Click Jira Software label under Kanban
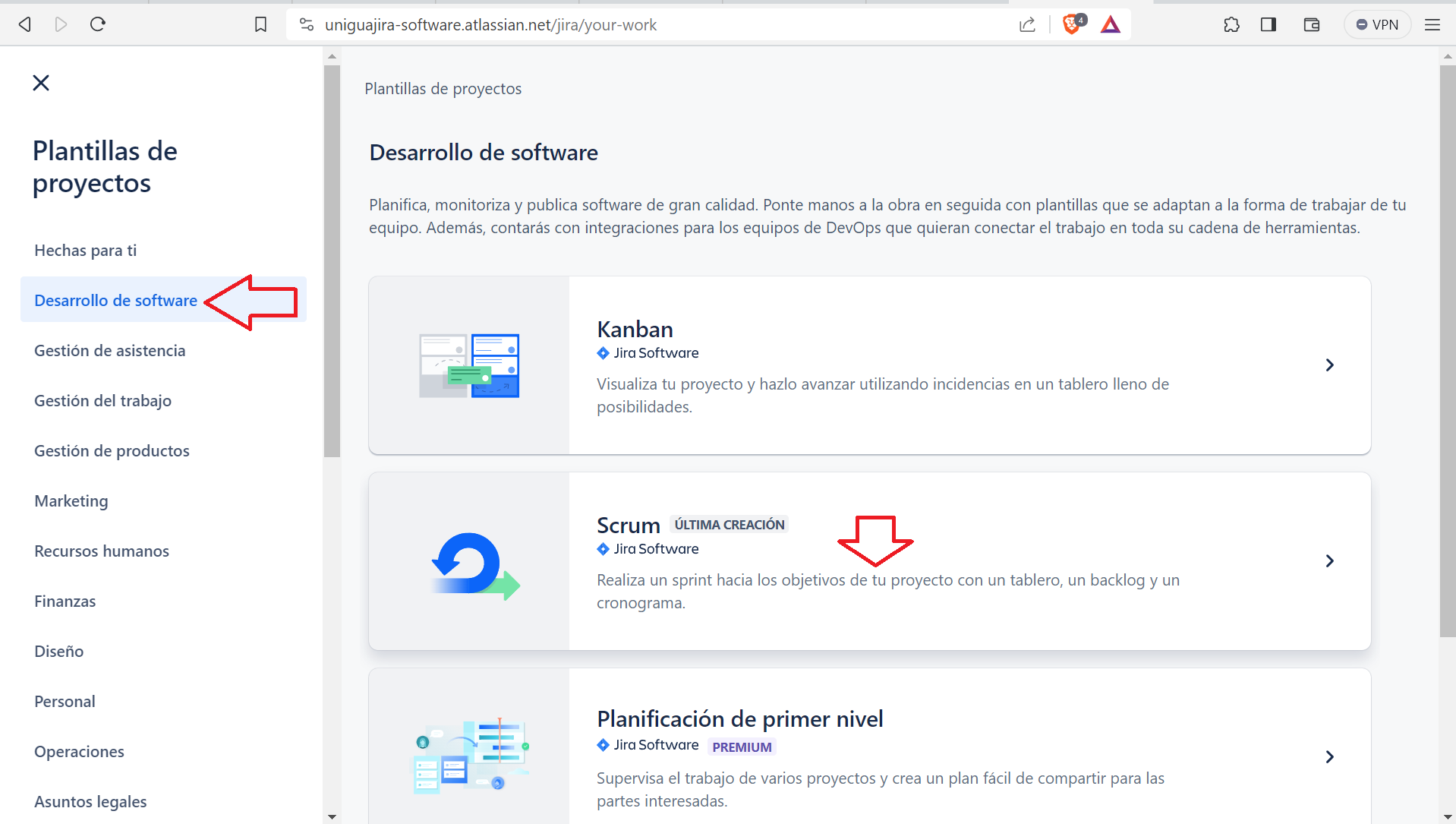This screenshot has width=1456, height=824. (648, 353)
